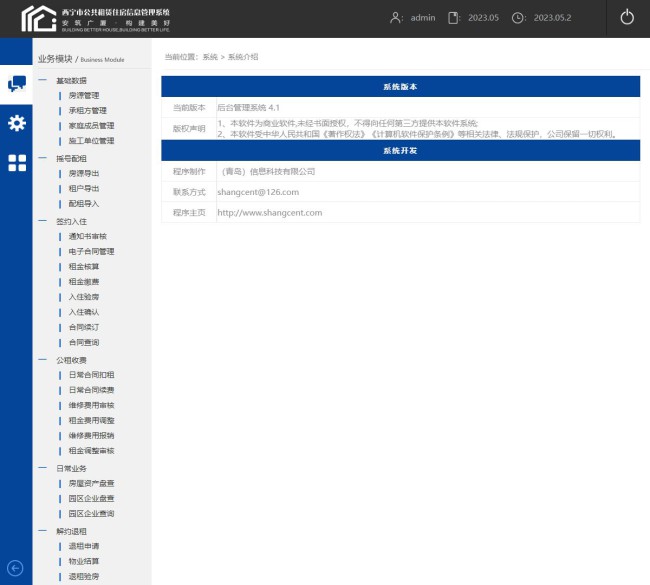Collapse the 签约入住 section
The width and height of the screenshot is (650, 585).
(42, 221)
